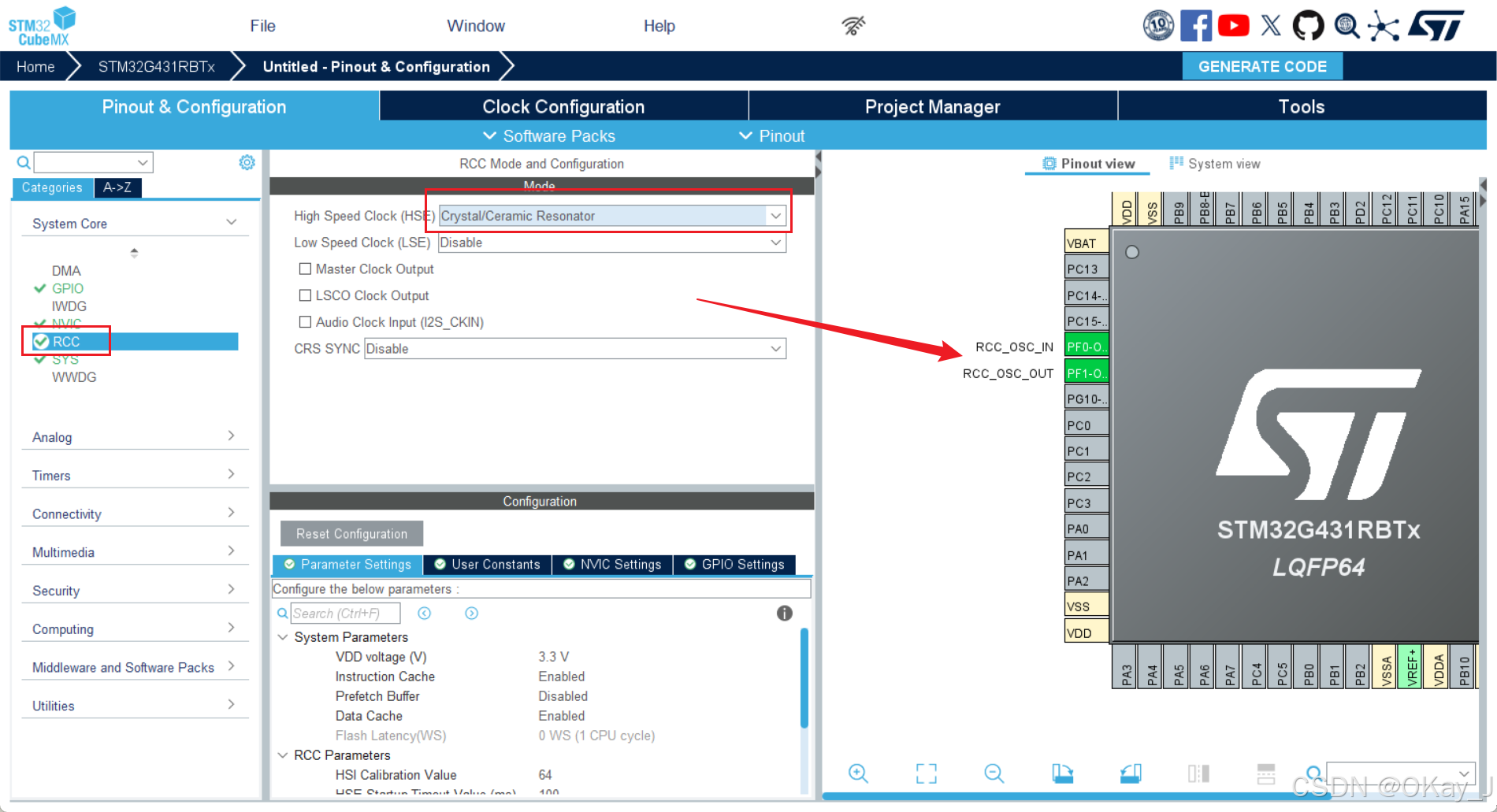Click the STM32G431RBTx breadcrumb
This screenshot has height=812, width=1497.
(156, 66)
